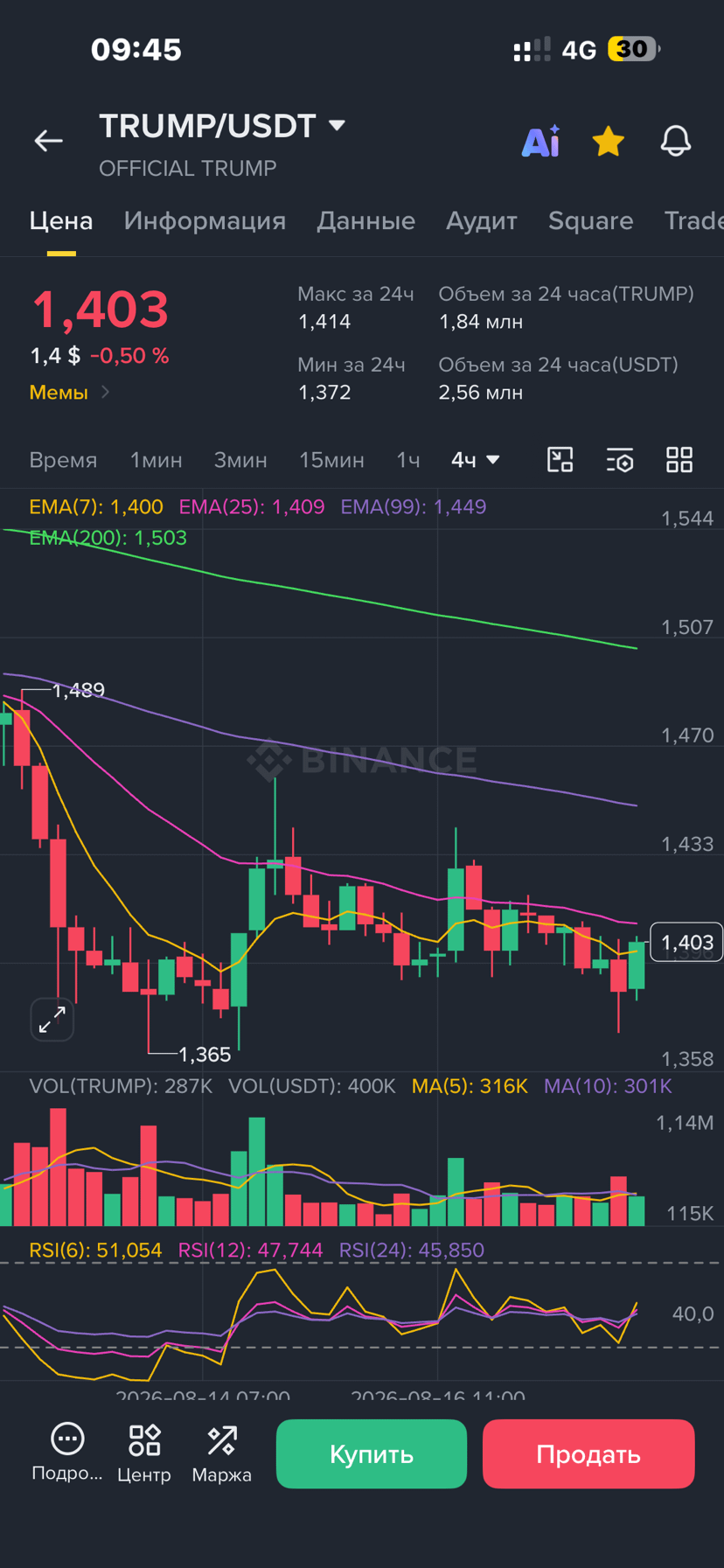This screenshot has height=1568, width=724.
Task: Tap the 1,84 млн TRUMP volume
Action: pos(481,322)
